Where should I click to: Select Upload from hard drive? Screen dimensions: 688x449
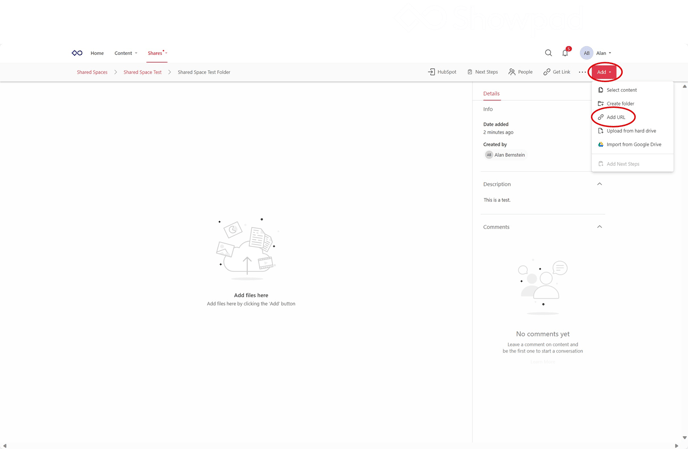point(627,130)
